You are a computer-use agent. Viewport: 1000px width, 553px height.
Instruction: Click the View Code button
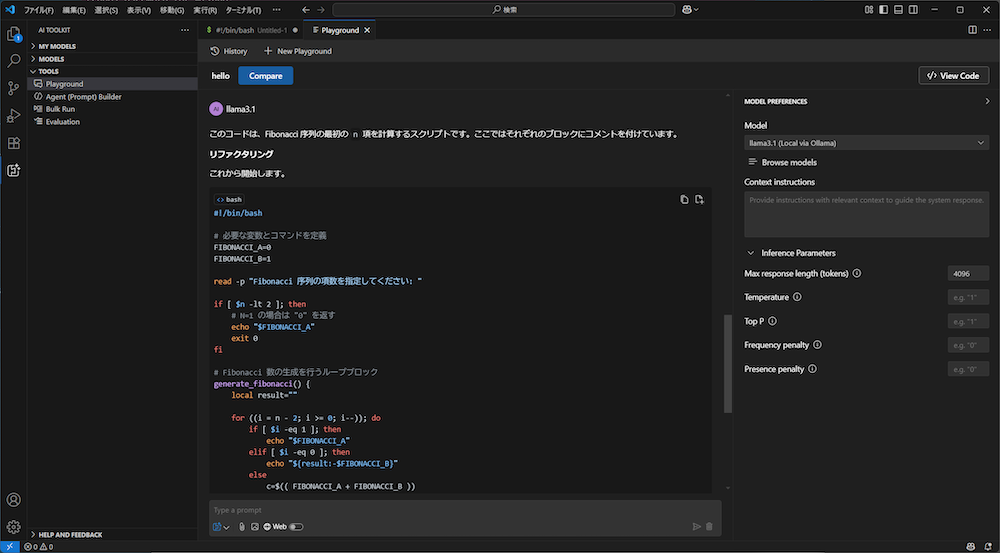[x=952, y=75]
